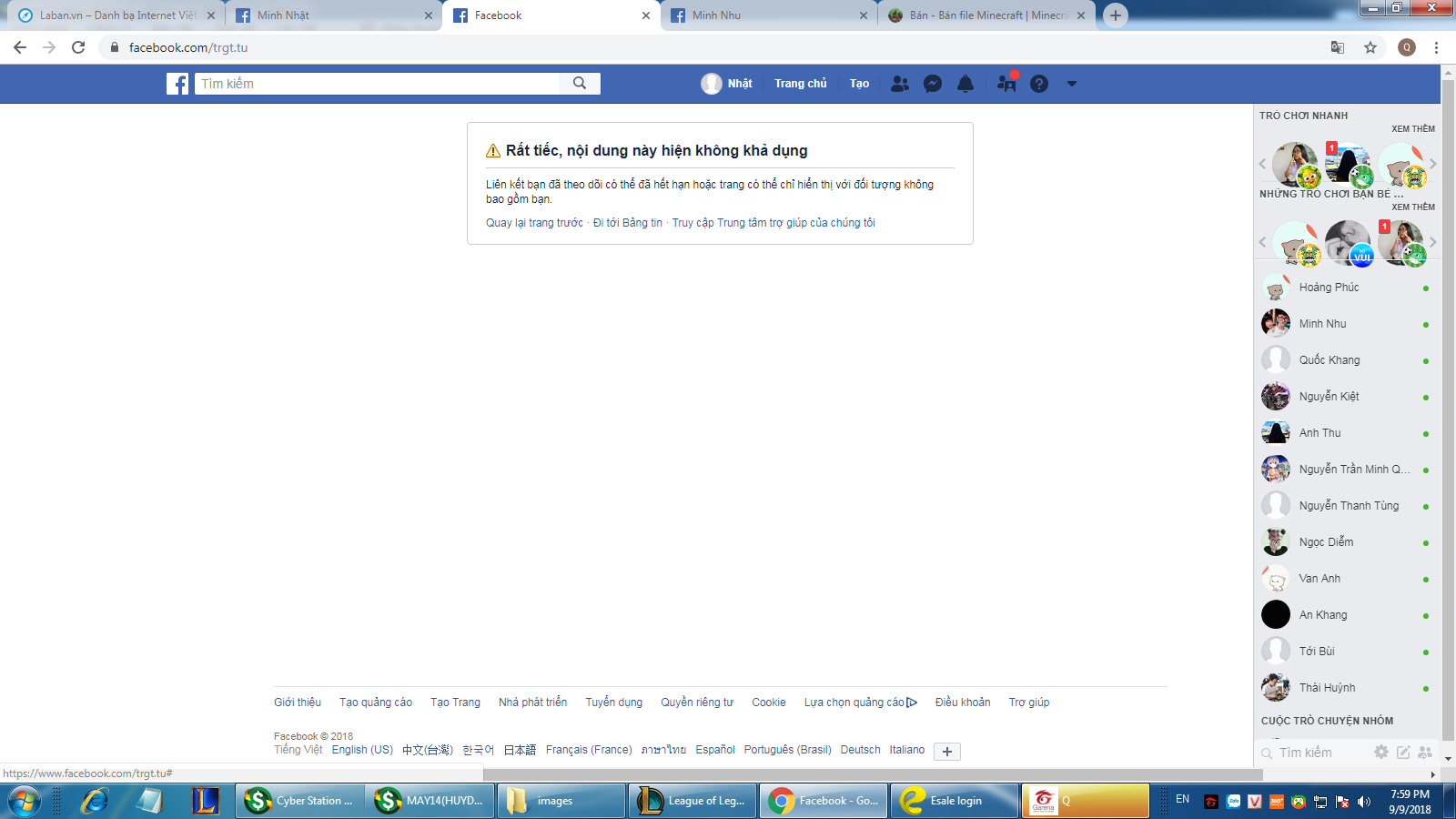Image resolution: width=1456 pixels, height=819 pixels.
Task: Click XEM THÊM under TRÒ CHƠI NHANH
Action: click(x=1413, y=129)
